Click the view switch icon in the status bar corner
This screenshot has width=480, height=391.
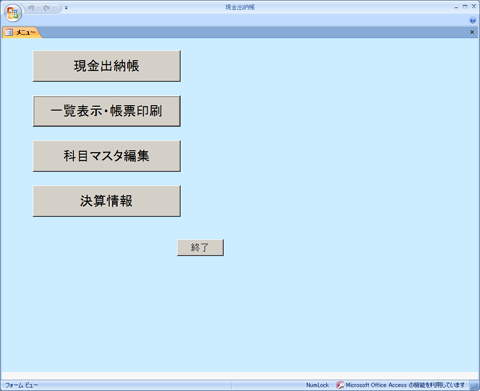coord(474,385)
